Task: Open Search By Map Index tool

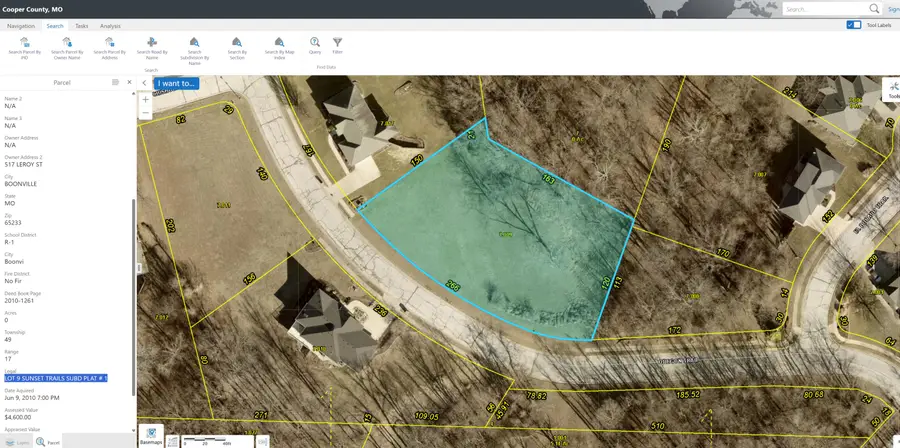Action: coord(279,47)
